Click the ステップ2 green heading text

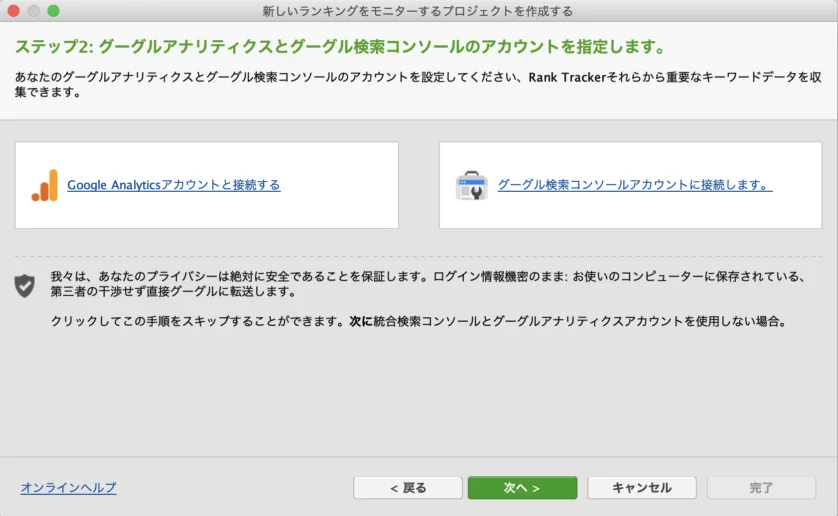(340, 47)
